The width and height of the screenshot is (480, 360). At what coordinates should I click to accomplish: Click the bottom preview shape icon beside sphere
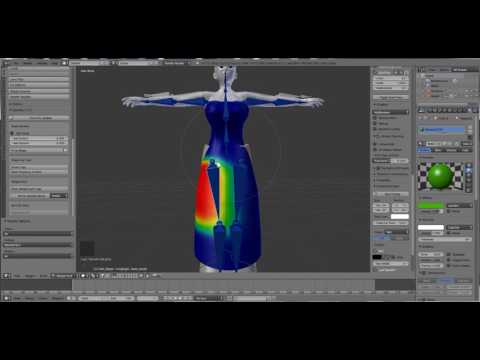469,189
